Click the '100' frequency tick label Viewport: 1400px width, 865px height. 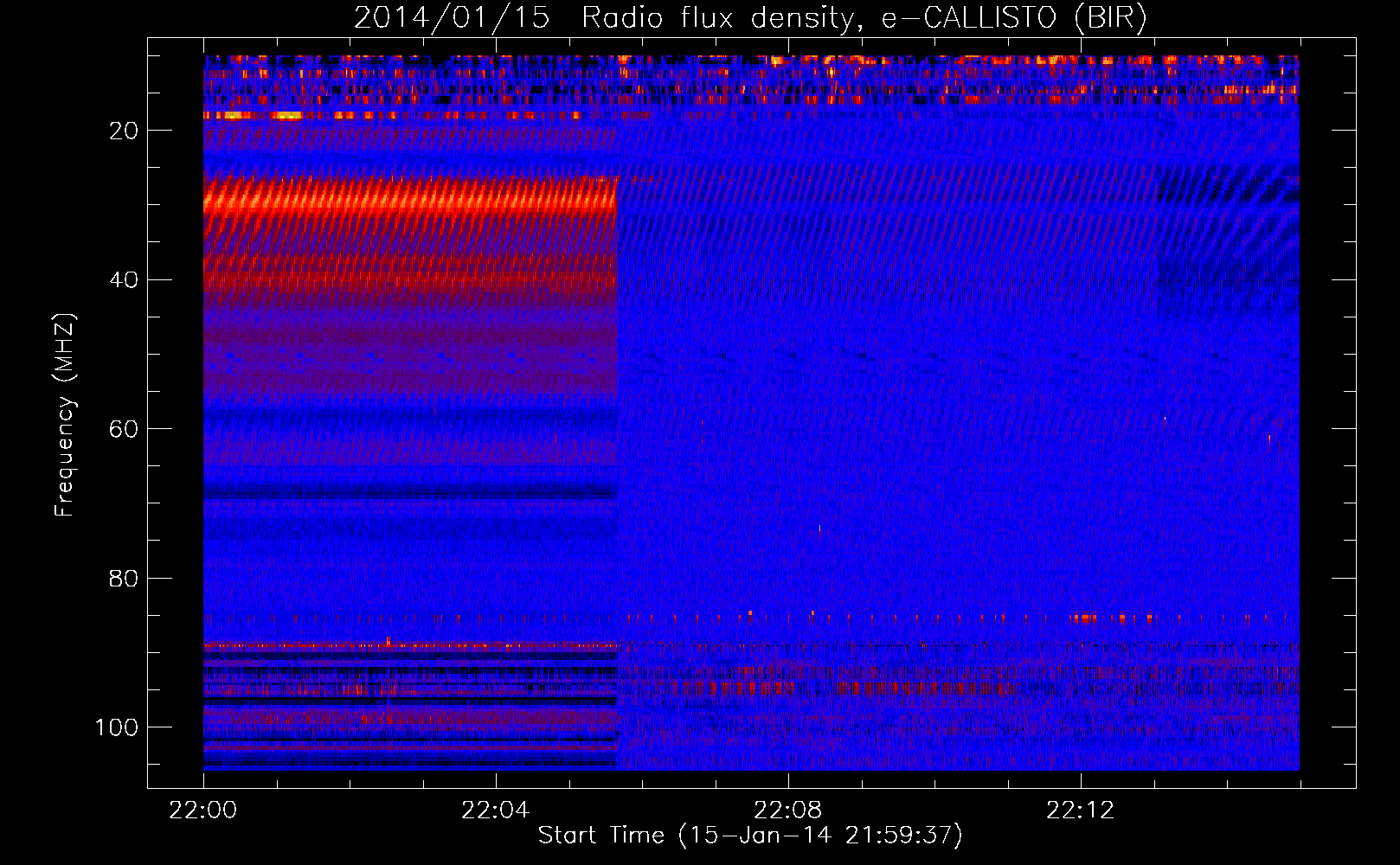coord(117,727)
